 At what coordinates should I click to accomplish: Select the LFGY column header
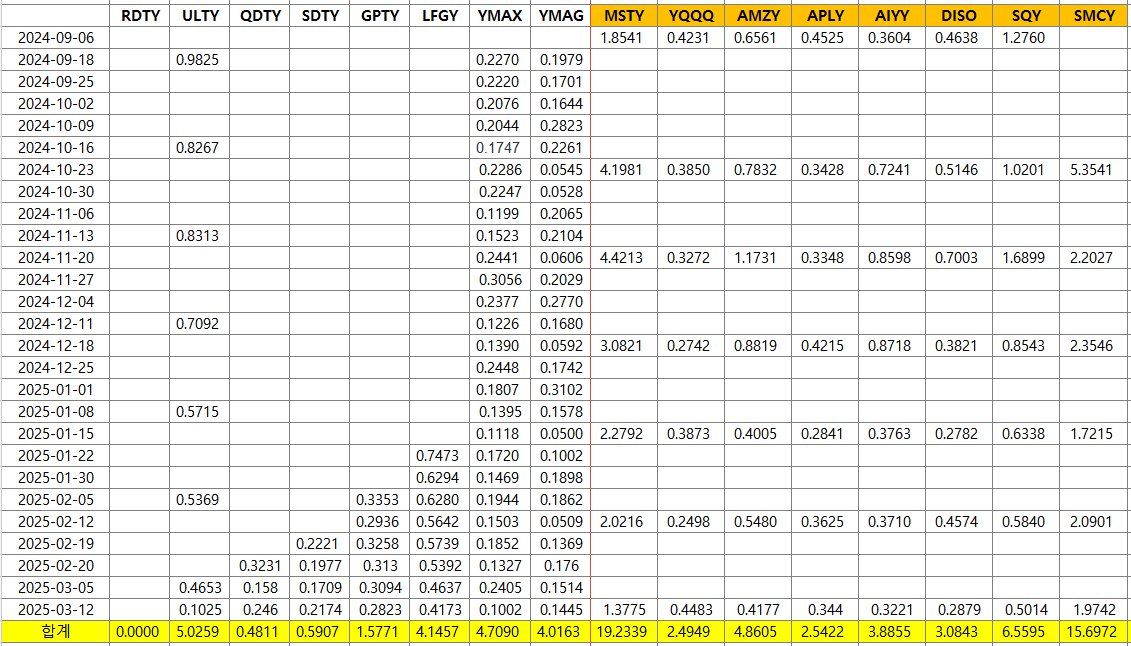tap(439, 15)
